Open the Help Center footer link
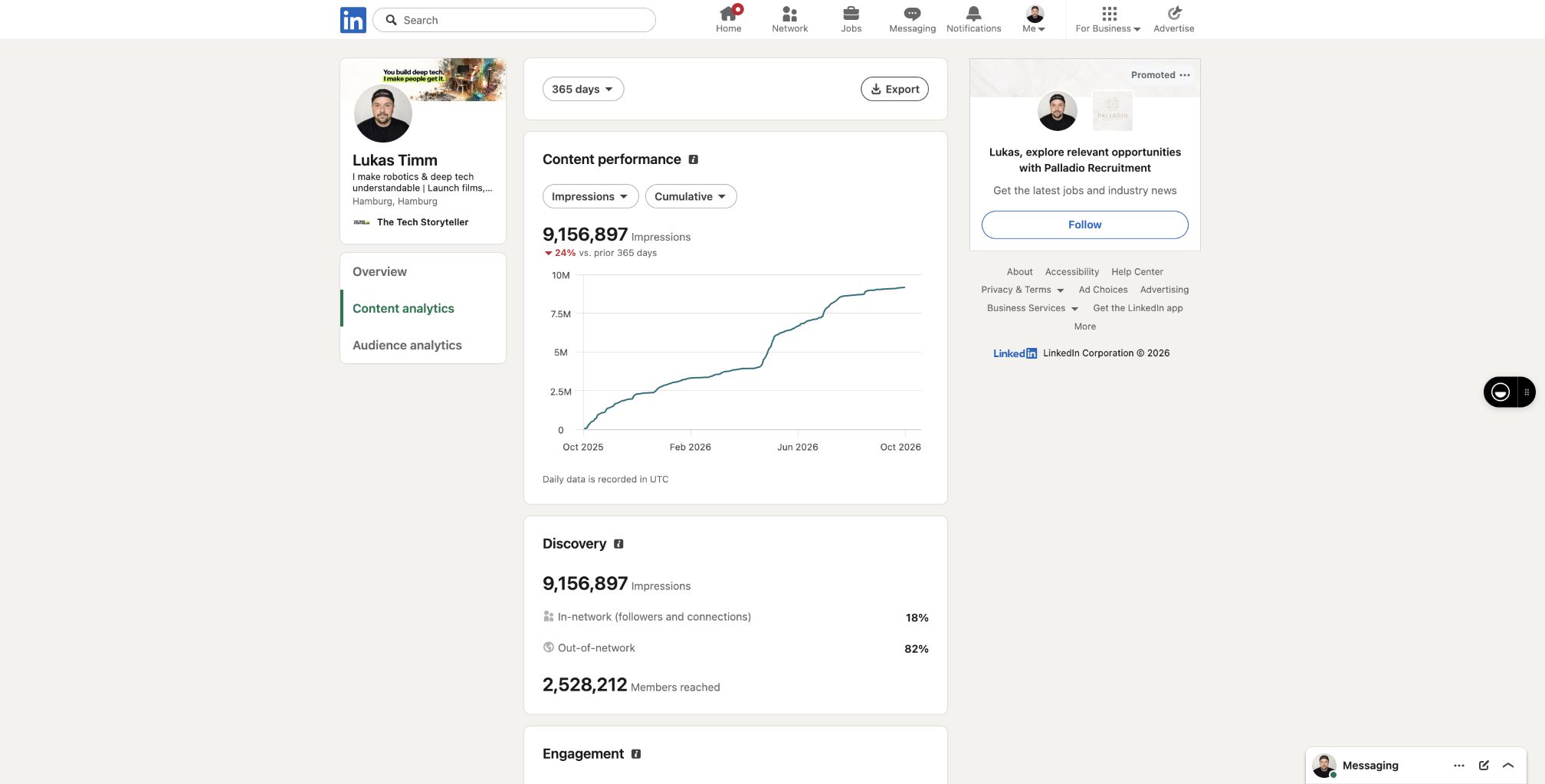The height and width of the screenshot is (784, 1545). point(1137,271)
